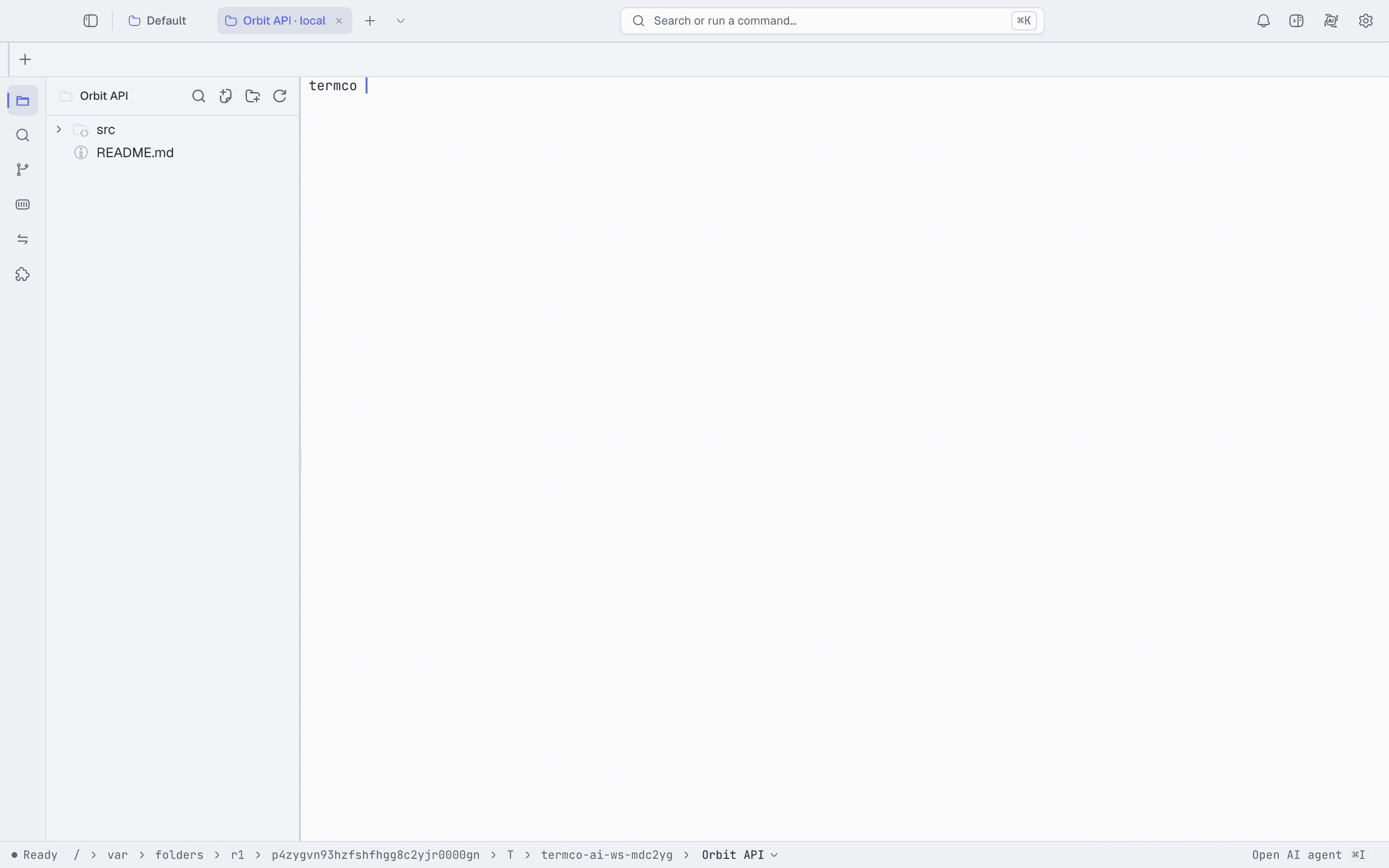Screen dimensions: 1389x868
Task: Go to root slash in breadcrumb
Action: (x=77, y=855)
